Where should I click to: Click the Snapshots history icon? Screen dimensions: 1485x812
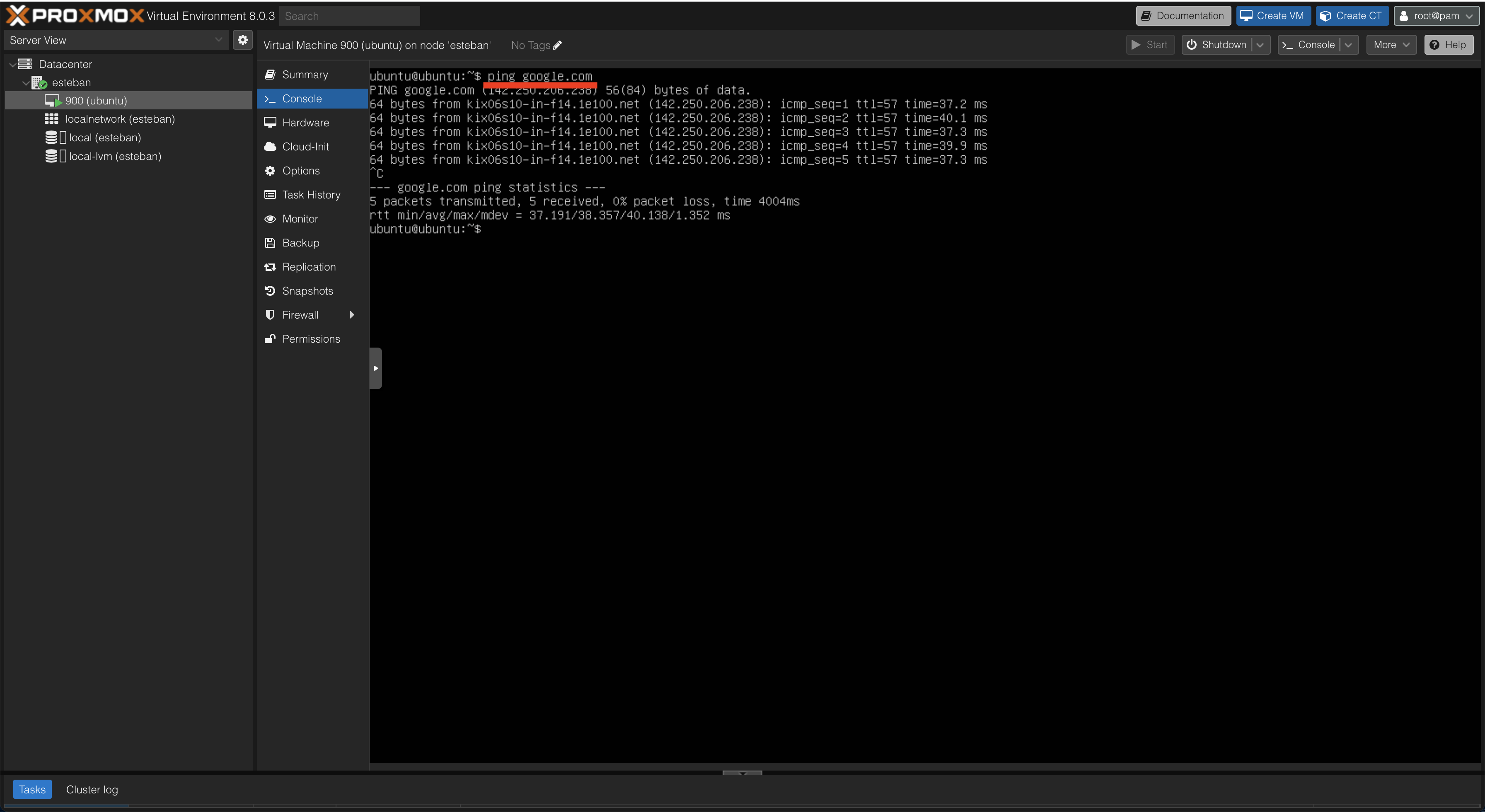point(270,291)
